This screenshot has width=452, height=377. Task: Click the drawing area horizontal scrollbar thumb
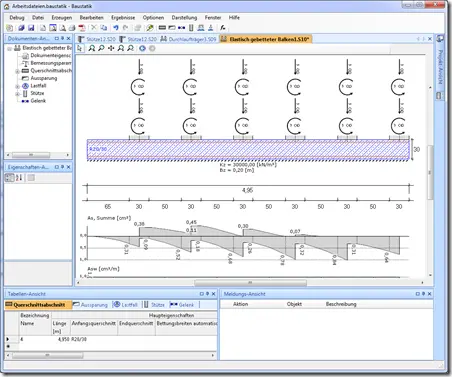click(x=250, y=283)
